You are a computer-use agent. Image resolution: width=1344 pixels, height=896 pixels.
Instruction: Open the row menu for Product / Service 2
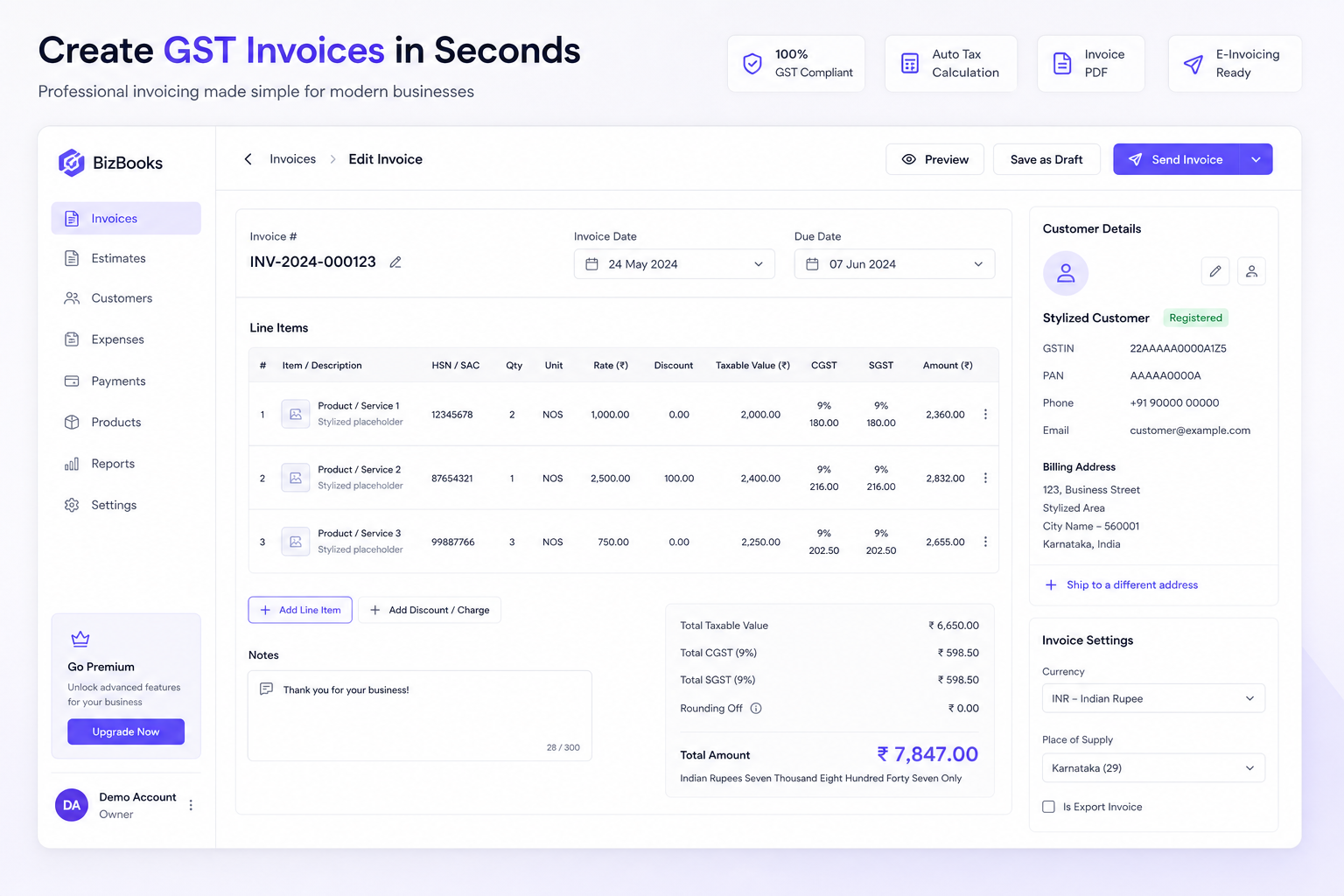tap(985, 479)
